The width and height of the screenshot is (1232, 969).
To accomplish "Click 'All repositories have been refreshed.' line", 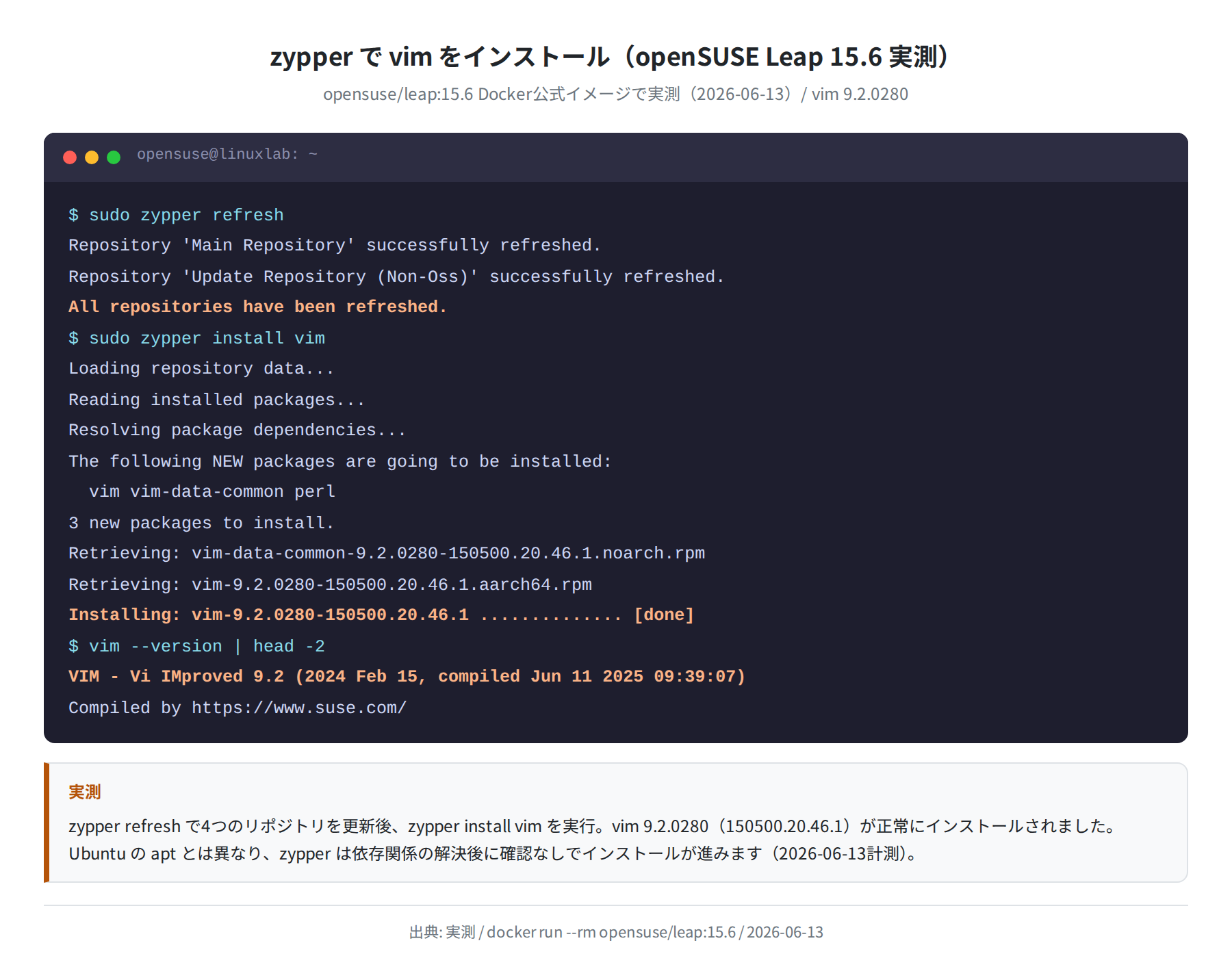I will click(258, 307).
